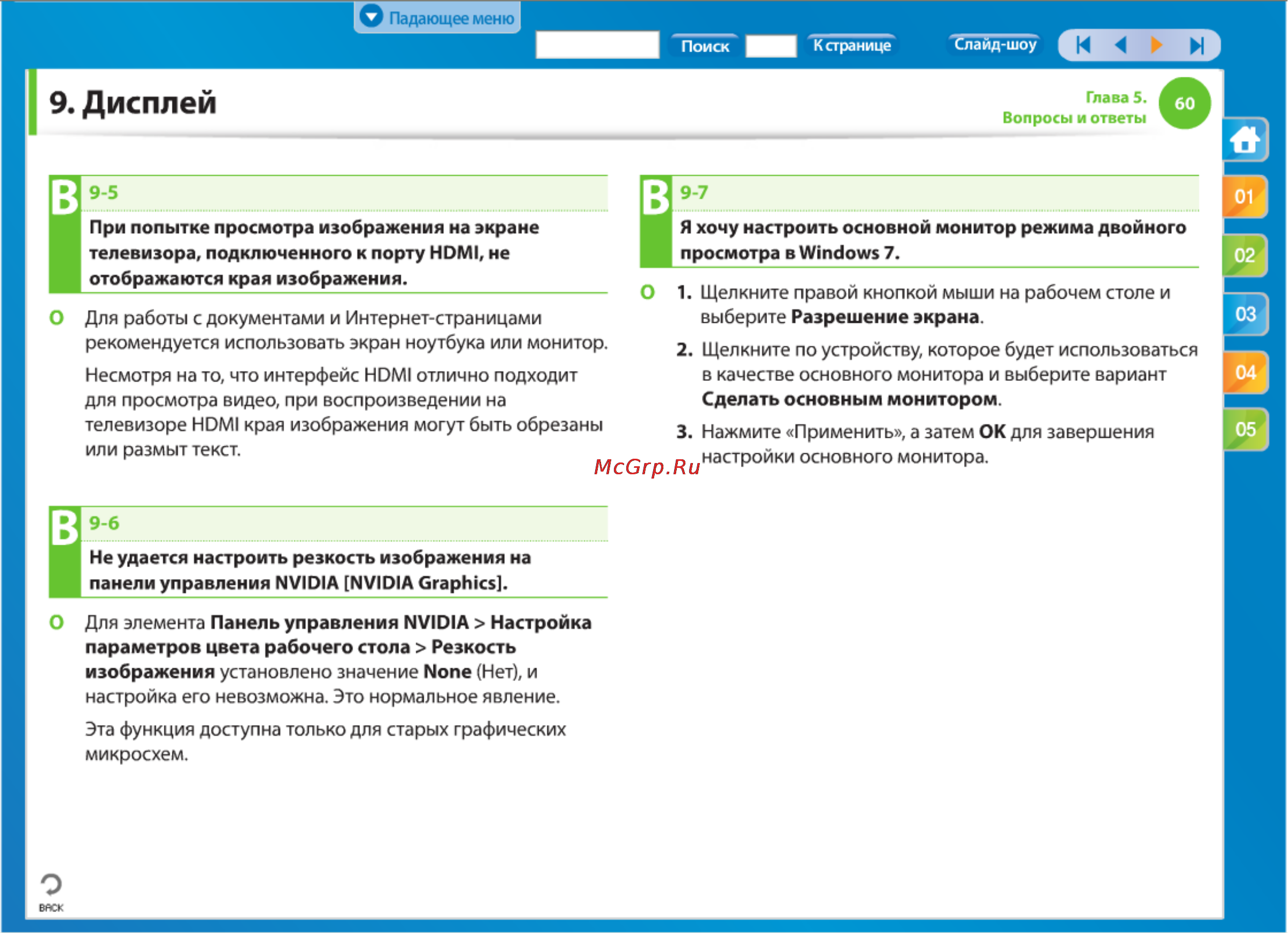Go to previous page arrow icon
Viewport: 1288px width, 933px height.
tap(1120, 45)
